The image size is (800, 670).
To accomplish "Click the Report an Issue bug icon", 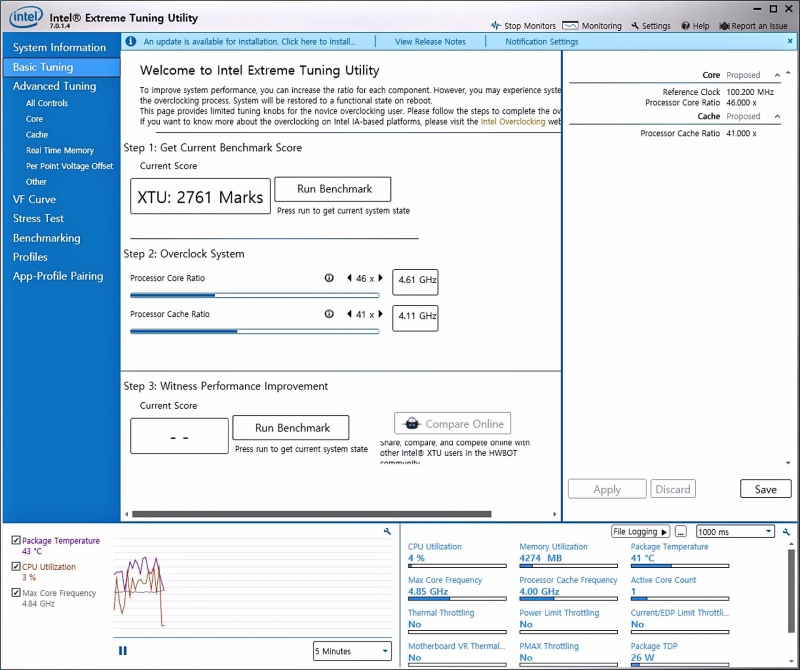I will 724,26.
